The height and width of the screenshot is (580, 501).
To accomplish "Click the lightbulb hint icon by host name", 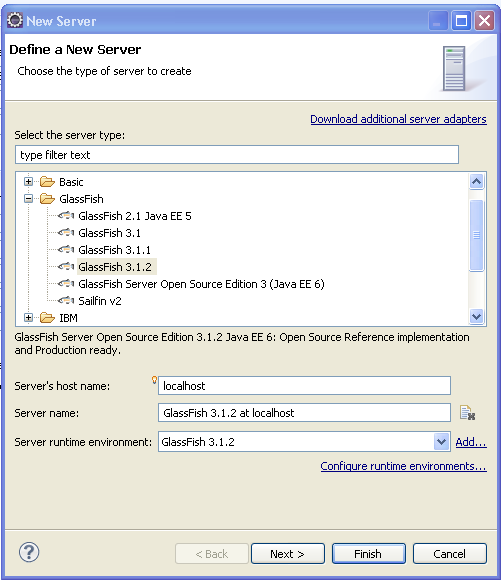I will (154, 380).
